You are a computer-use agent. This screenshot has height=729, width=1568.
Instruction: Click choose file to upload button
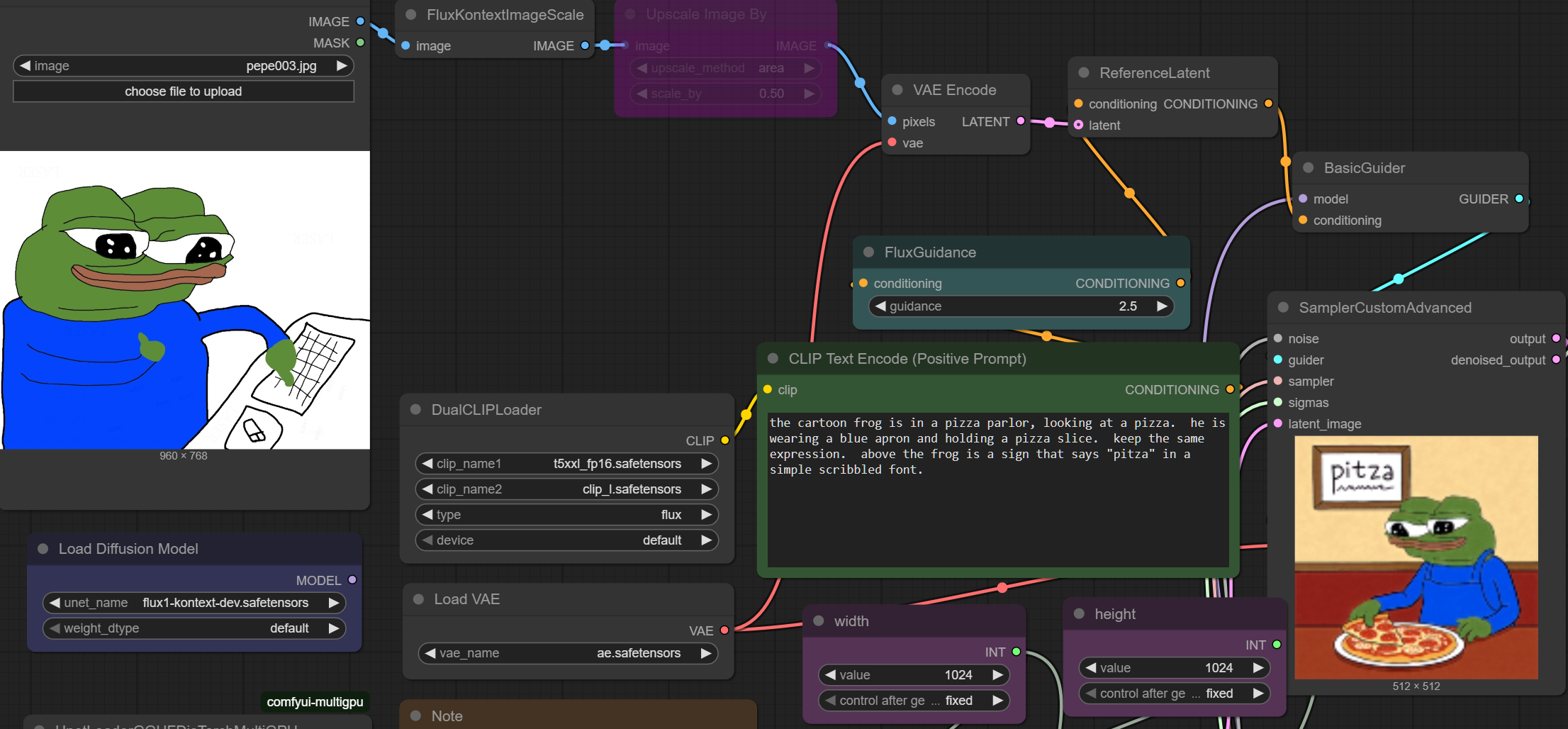point(184,91)
